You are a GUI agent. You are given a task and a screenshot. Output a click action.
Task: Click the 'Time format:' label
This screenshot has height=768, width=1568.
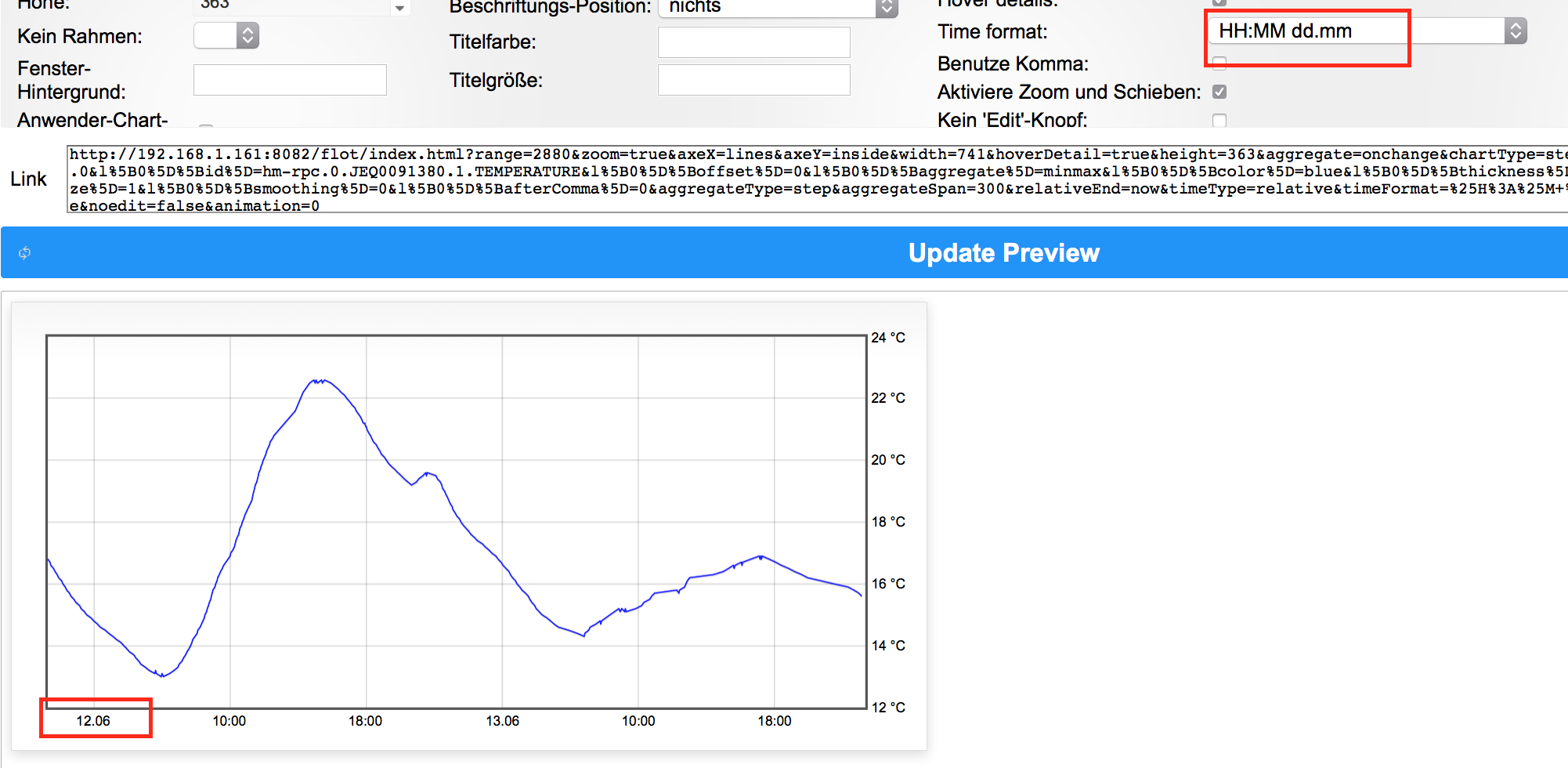(x=992, y=31)
